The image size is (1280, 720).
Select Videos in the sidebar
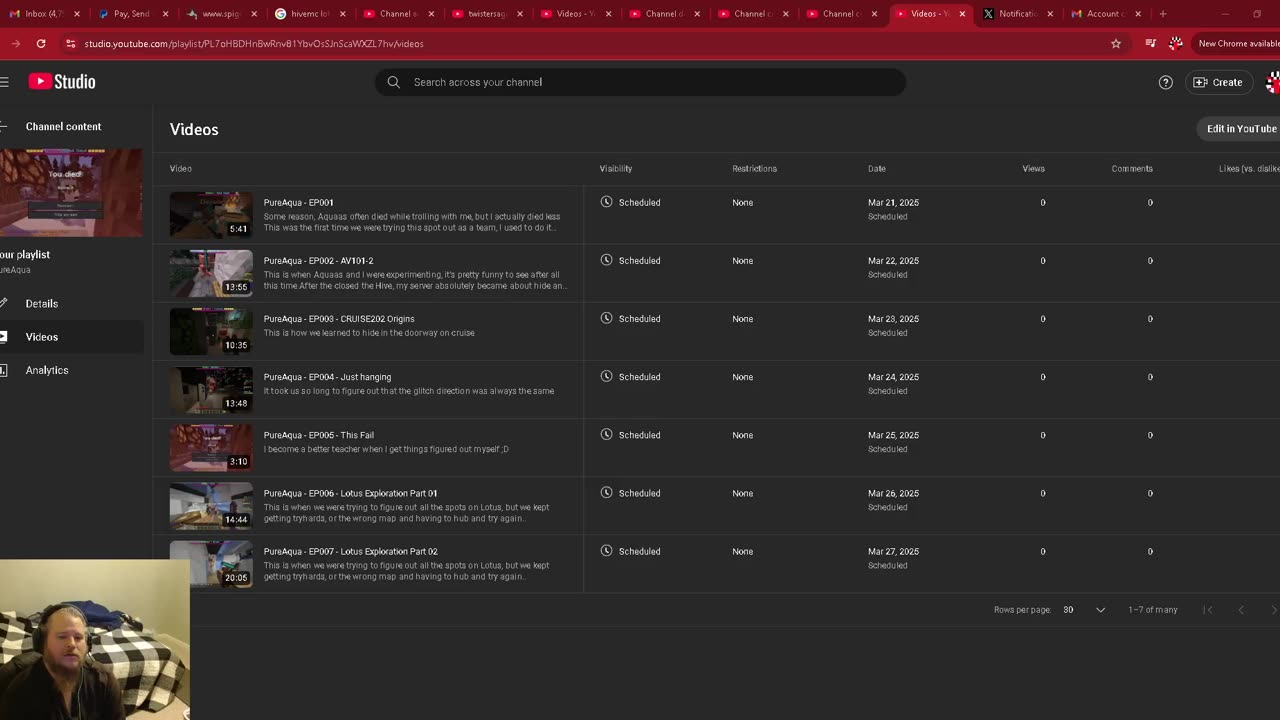point(42,337)
